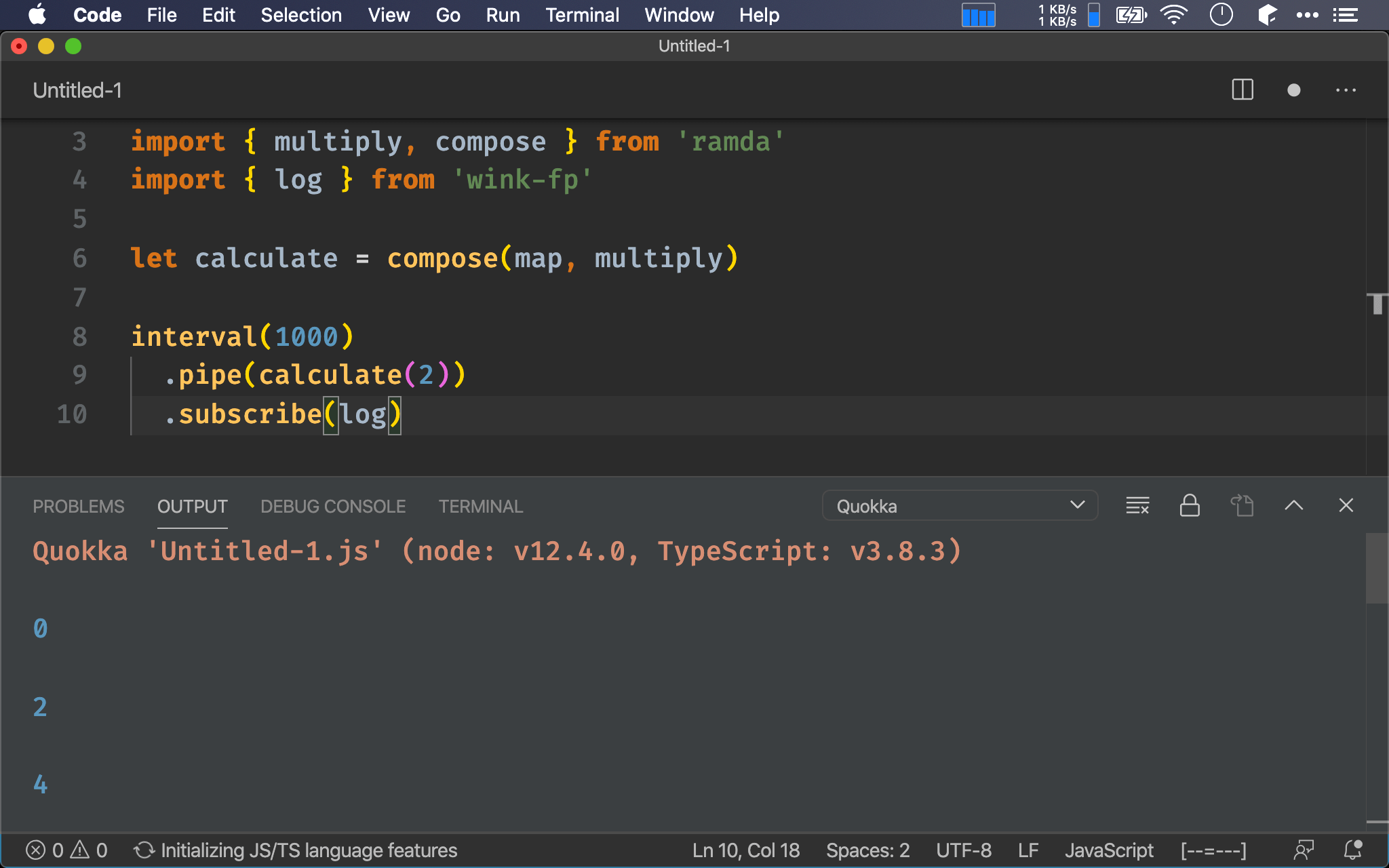Maximize the panel with the up chevron

(x=1293, y=506)
